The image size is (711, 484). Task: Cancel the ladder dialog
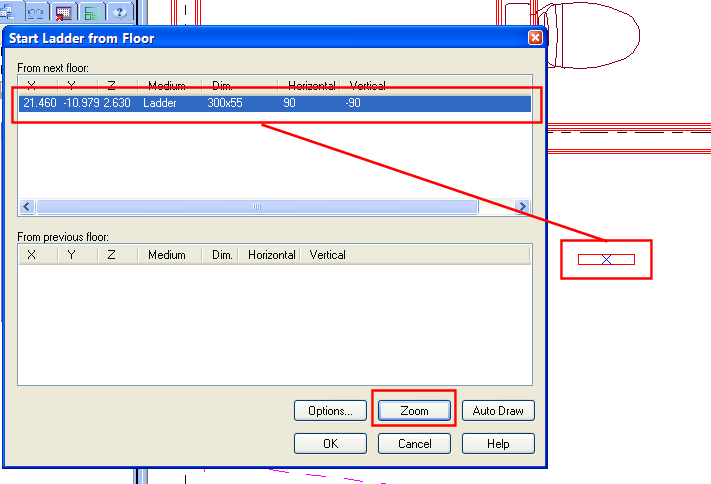tap(414, 443)
